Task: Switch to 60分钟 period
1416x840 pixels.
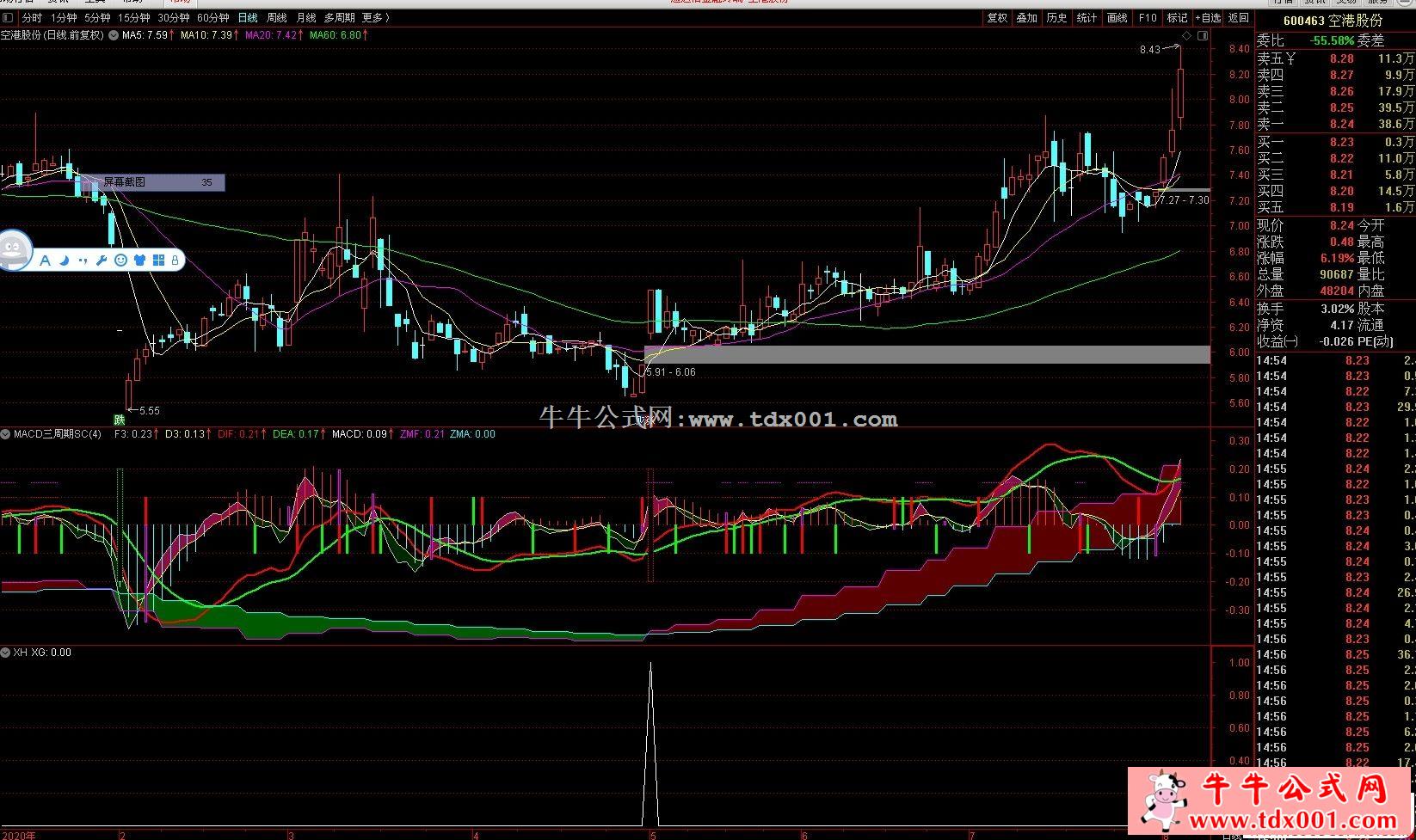Action: click(213, 17)
